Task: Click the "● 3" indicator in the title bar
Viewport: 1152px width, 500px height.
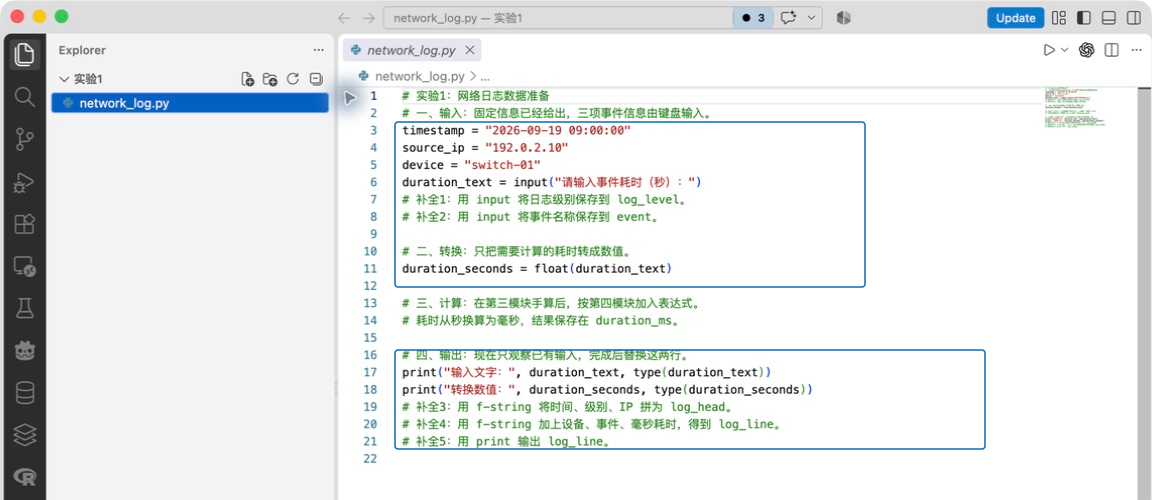Action: 753,18
